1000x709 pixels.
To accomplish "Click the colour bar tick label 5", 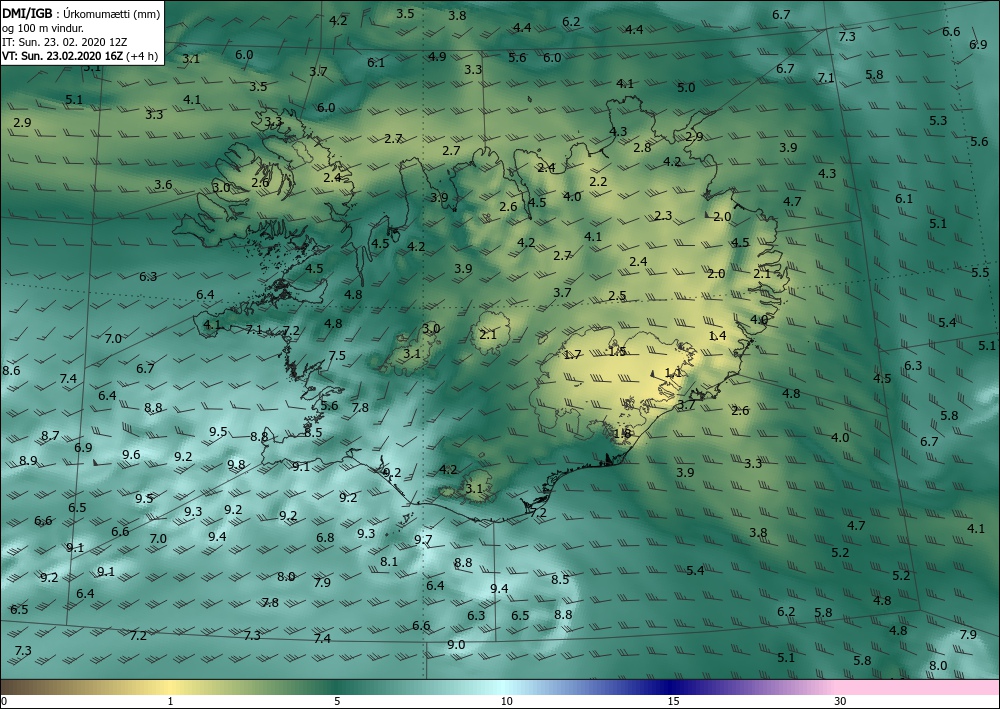I will coord(337,702).
